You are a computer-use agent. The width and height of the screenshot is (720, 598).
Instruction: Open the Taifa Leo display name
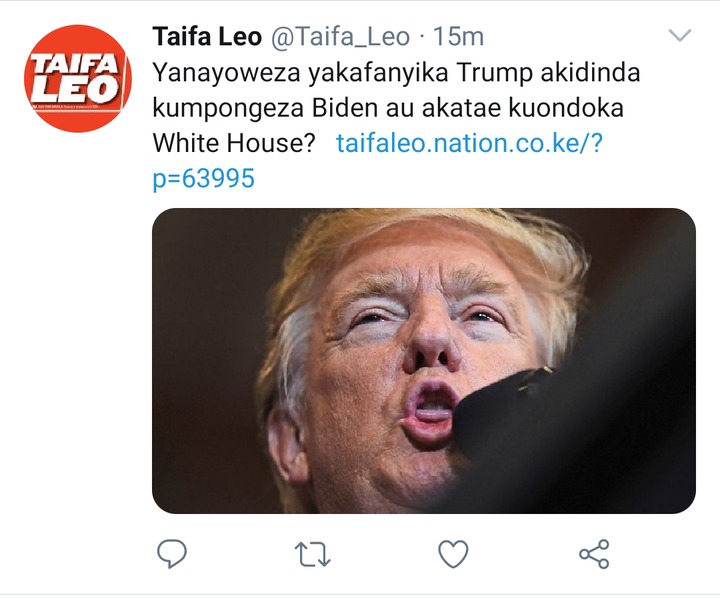coord(207,37)
